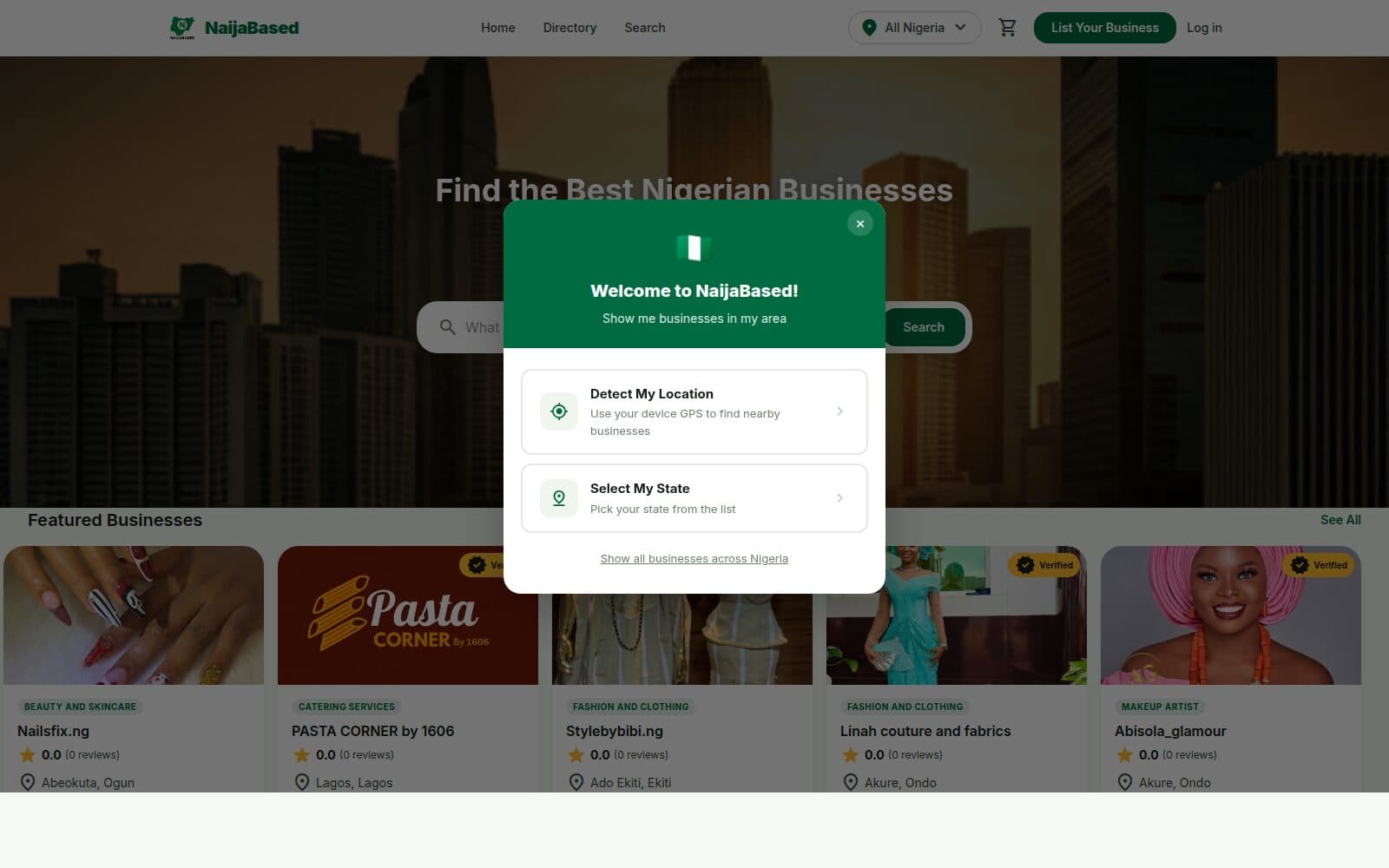Click the Welcome to NaijaBased! heading

[694, 291]
